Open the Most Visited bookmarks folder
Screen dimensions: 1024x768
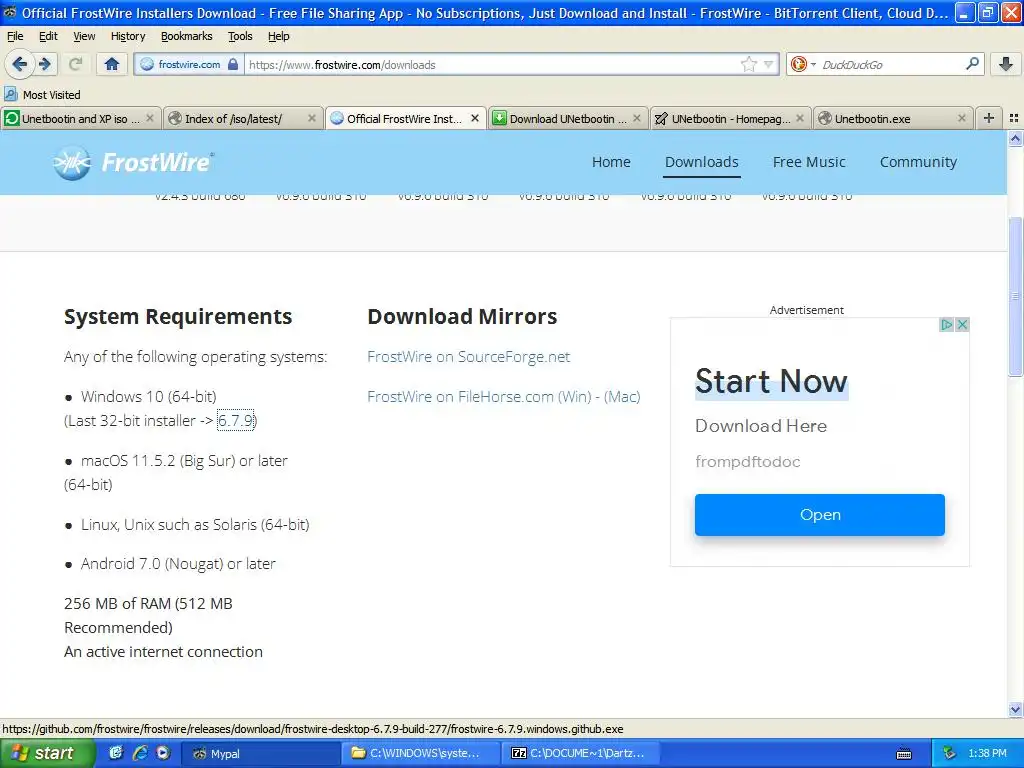[42, 95]
